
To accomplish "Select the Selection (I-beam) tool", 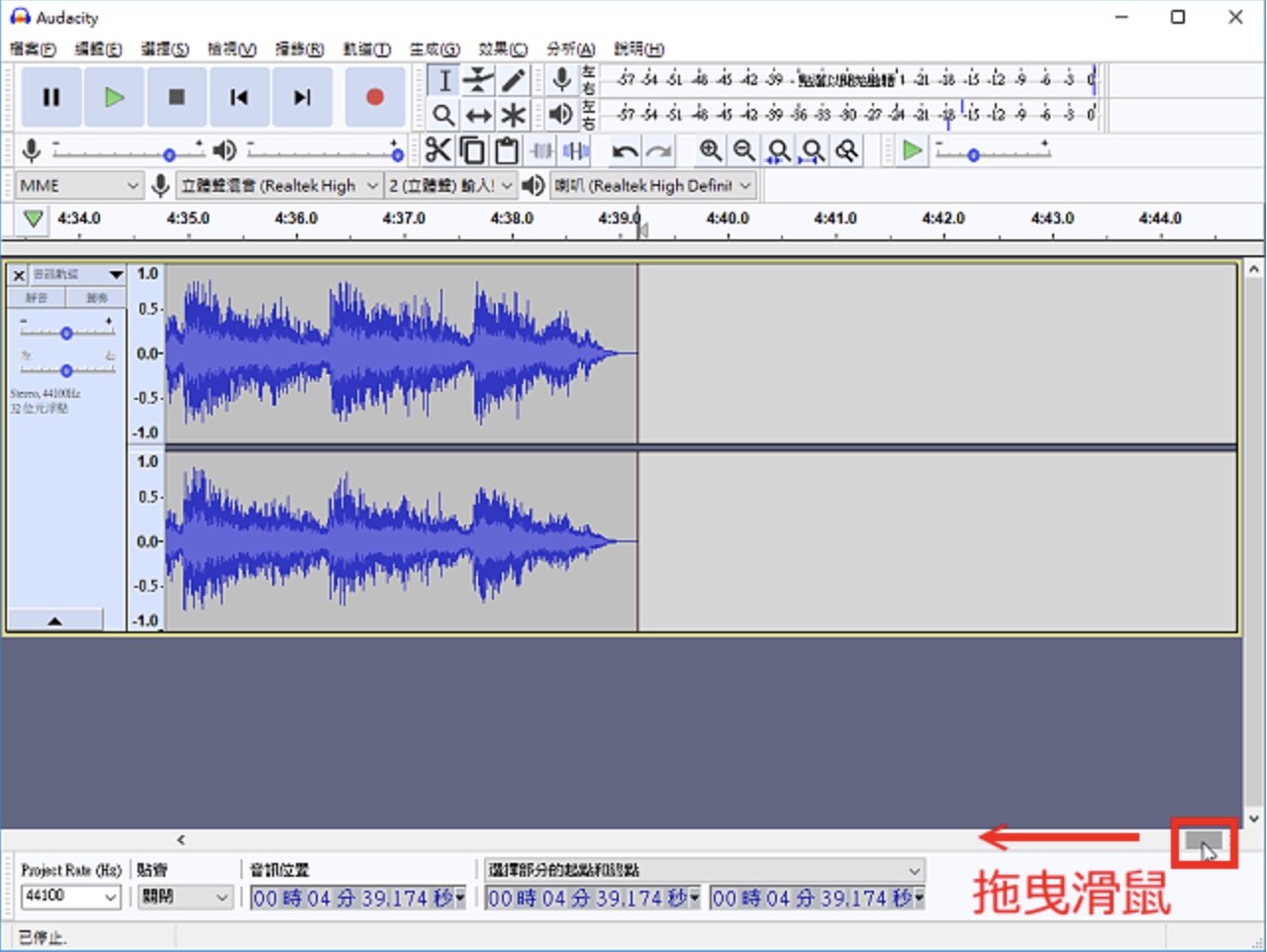I will tap(444, 80).
